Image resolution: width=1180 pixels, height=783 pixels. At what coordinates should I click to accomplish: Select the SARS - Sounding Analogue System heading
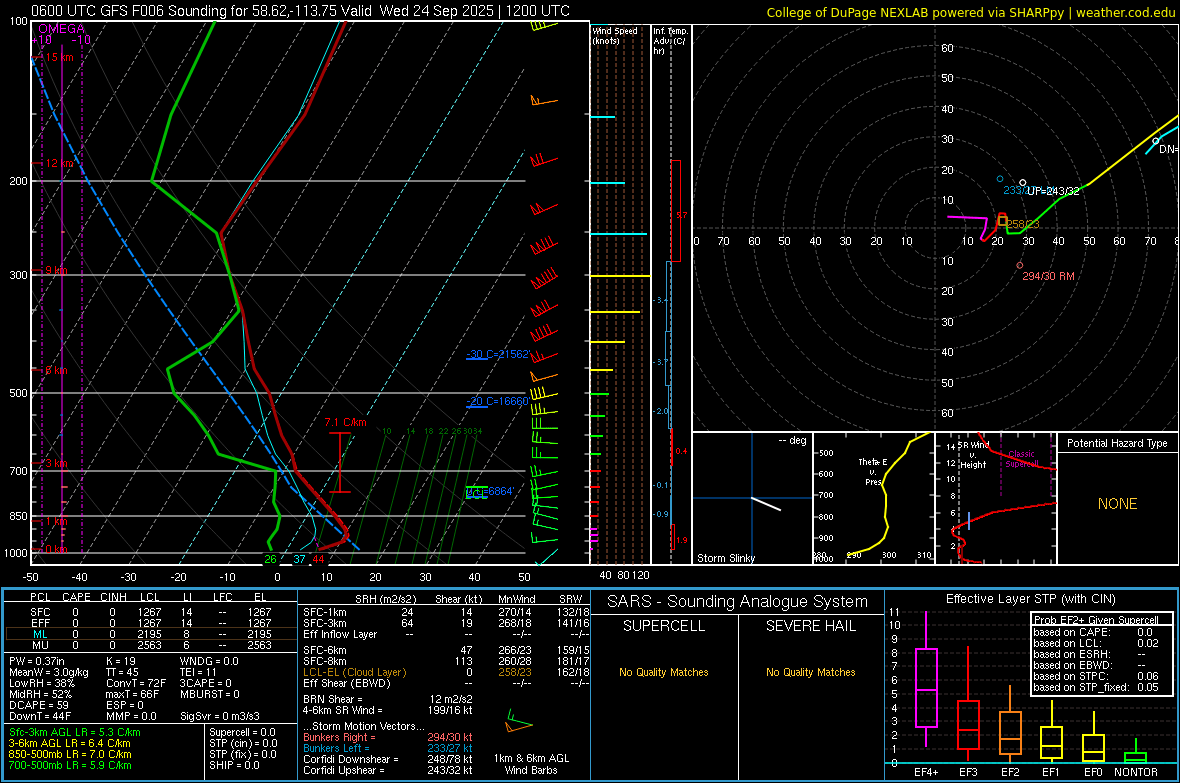738,602
